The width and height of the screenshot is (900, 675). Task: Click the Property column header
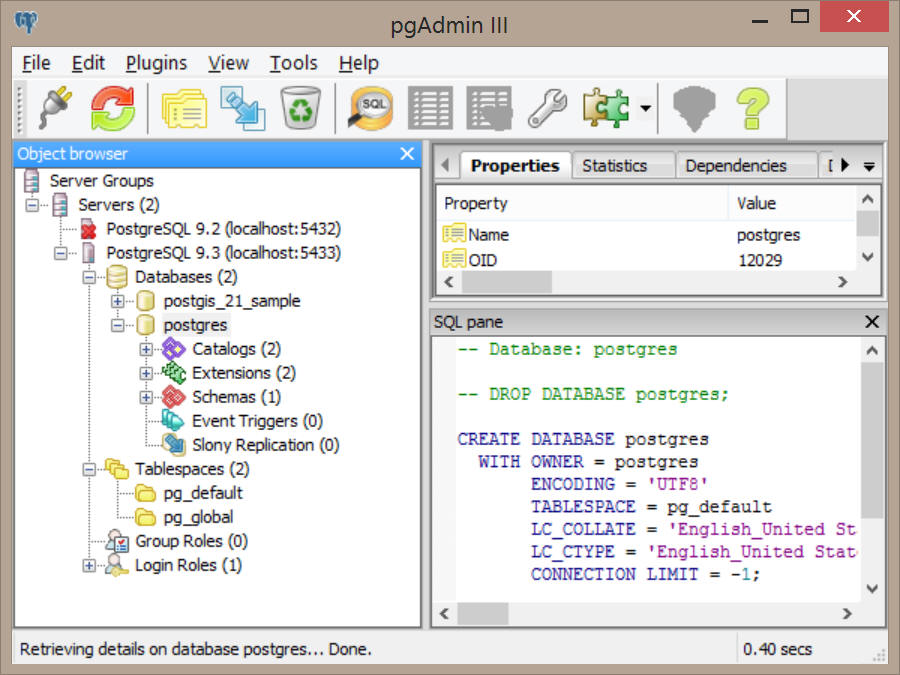coord(582,203)
